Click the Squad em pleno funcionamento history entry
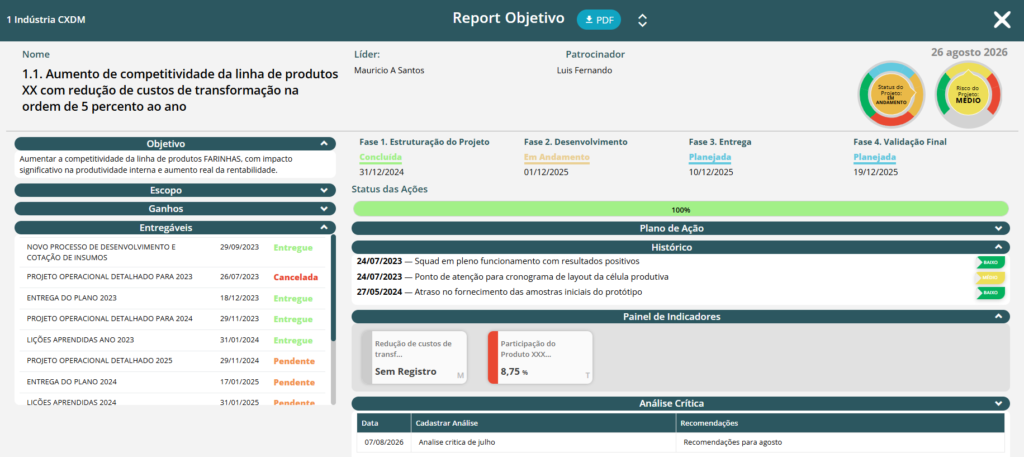 pyautogui.click(x=498, y=261)
